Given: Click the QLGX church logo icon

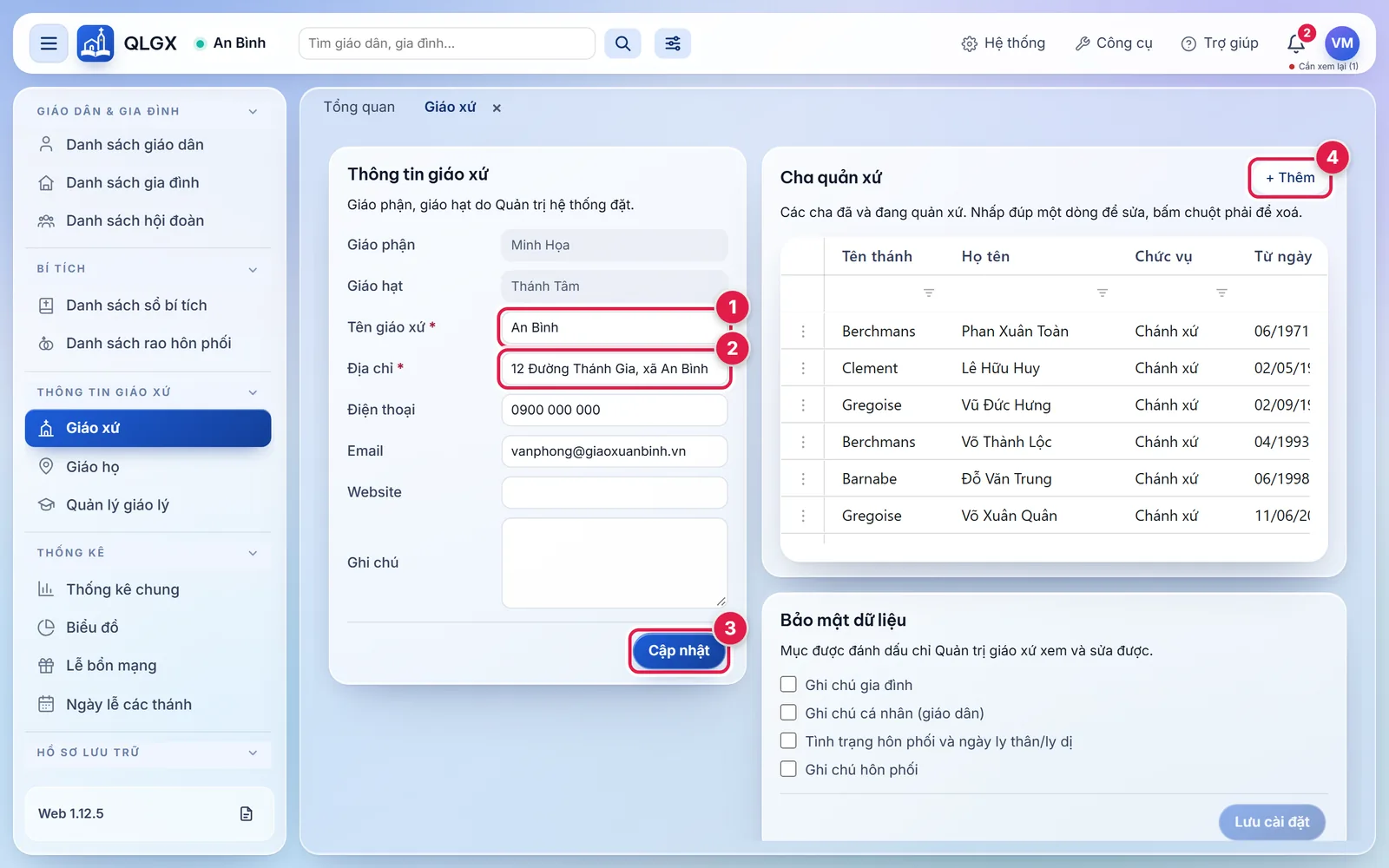Looking at the screenshot, I should 95,43.
